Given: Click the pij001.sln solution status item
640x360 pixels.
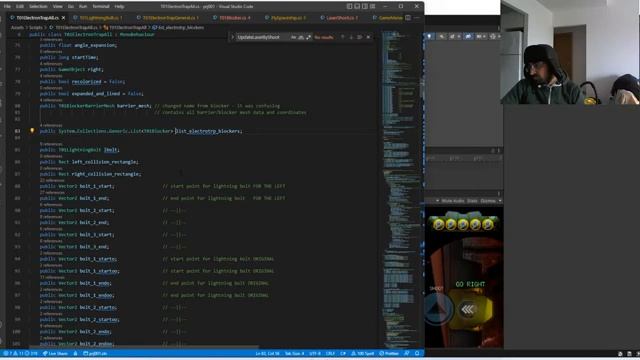Looking at the screenshot, I should pos(96,353).
